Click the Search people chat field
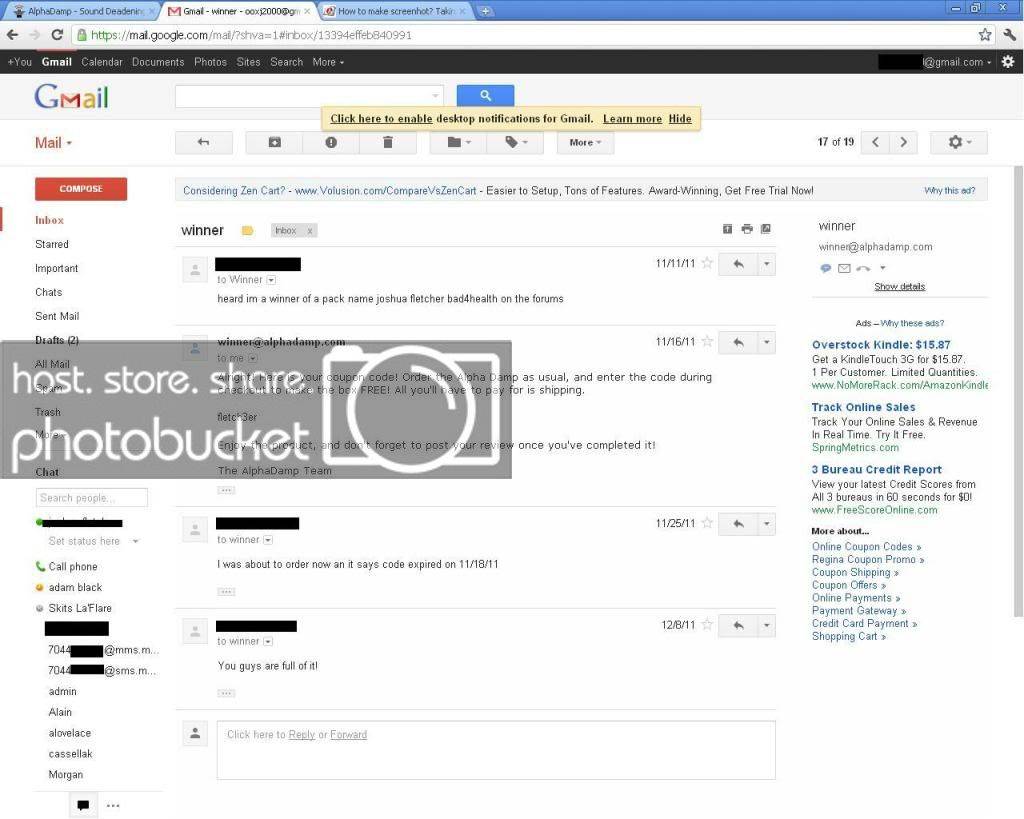Image resolution: width=1024 pixels, height=819 pixels. (91, 498)
